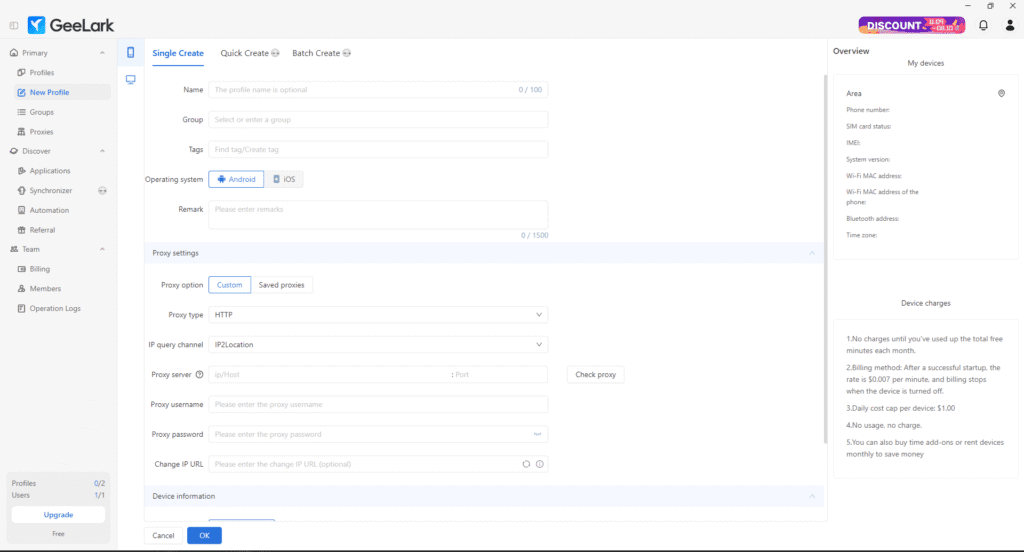This screenshot has width=1024, height=552.
Task: Switch to the Quick Create tab
Action: pos(249,53)
